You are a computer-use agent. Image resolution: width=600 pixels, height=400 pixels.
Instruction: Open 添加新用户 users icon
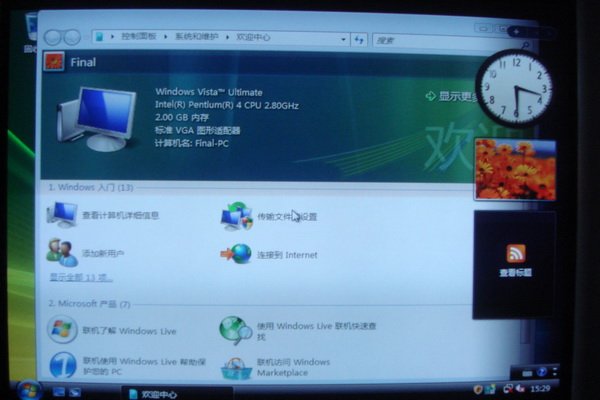[x=62, y=253]
